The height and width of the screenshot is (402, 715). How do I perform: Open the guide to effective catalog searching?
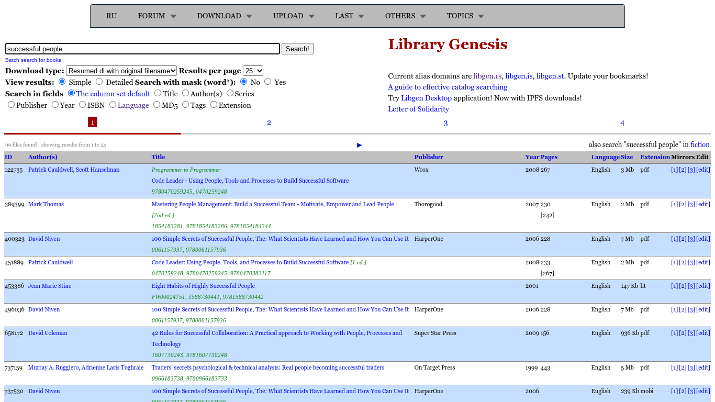tap(447, 87)
